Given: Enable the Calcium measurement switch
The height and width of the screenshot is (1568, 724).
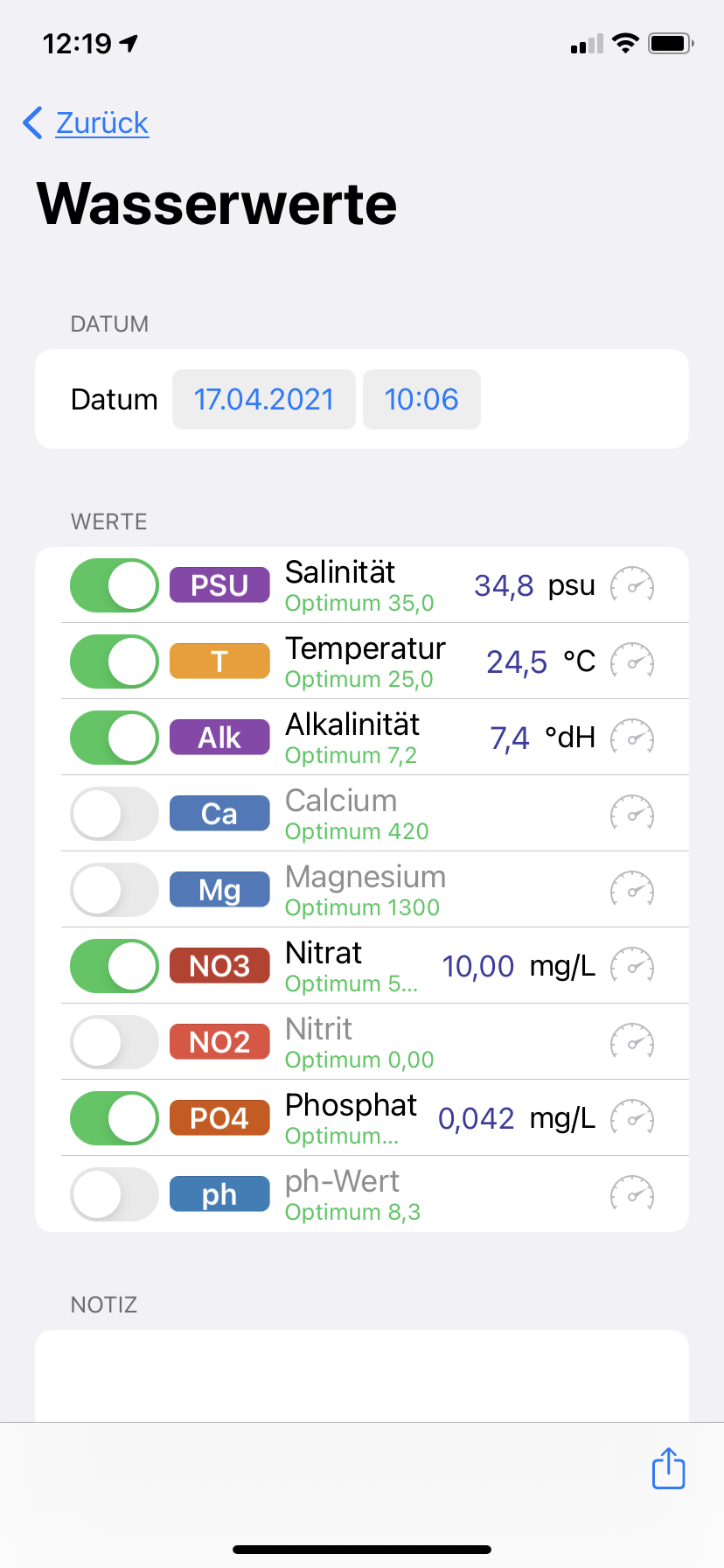Looking at the screenshot, I should tap(115, 814).
